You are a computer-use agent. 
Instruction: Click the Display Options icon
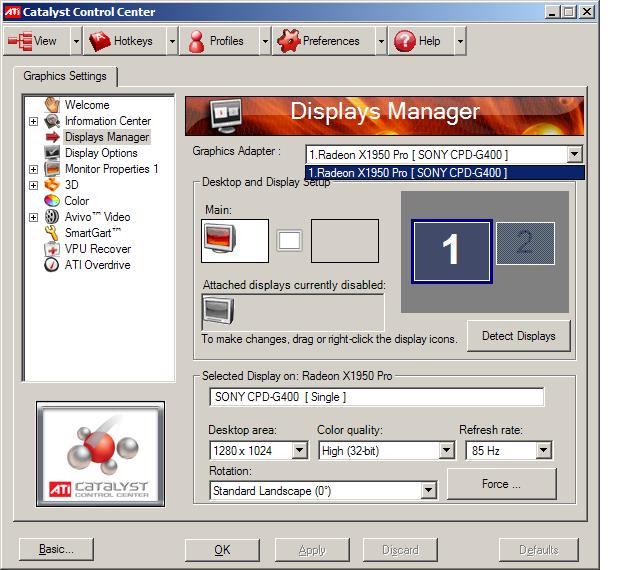(x=52, y=153)
